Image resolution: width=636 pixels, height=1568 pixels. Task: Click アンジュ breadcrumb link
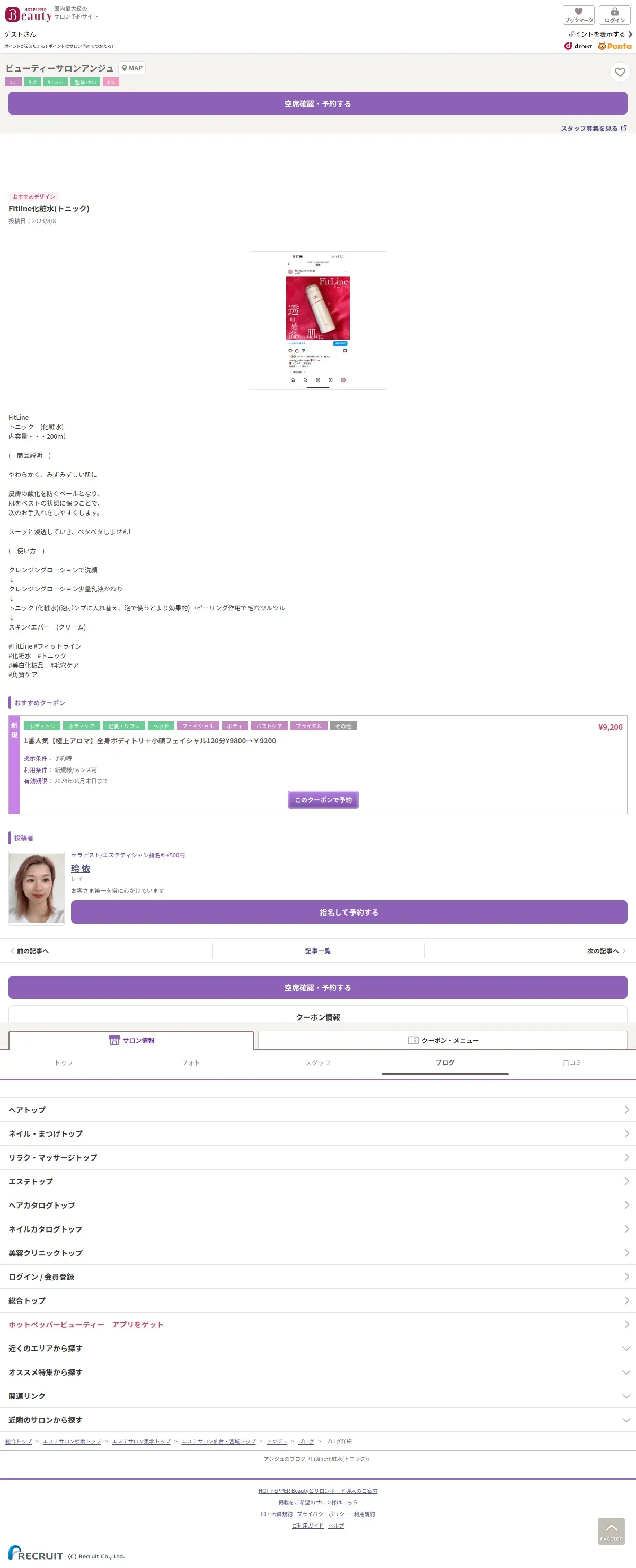click(277, 1441)
